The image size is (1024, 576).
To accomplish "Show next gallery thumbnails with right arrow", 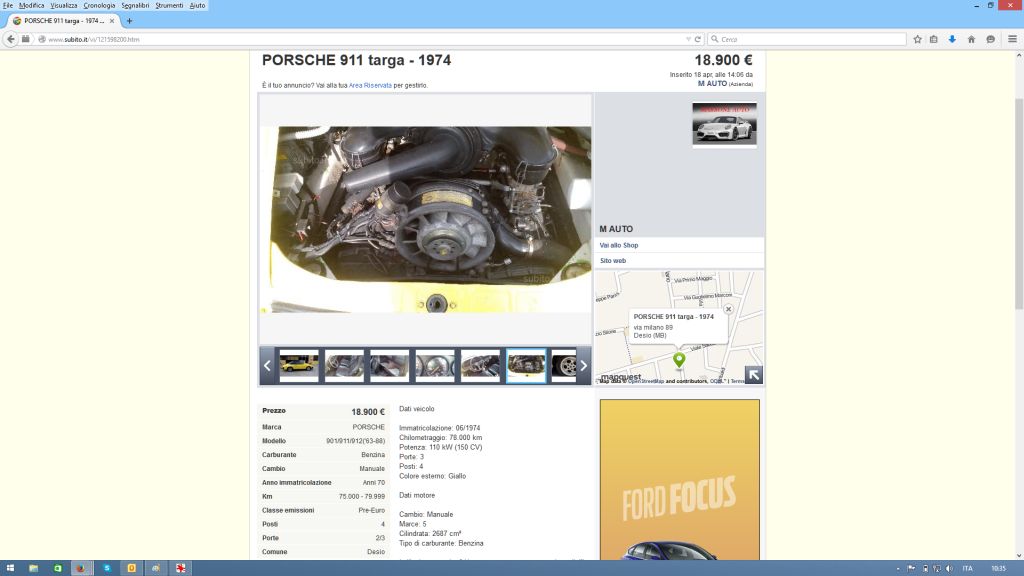I will pos(584,366).
